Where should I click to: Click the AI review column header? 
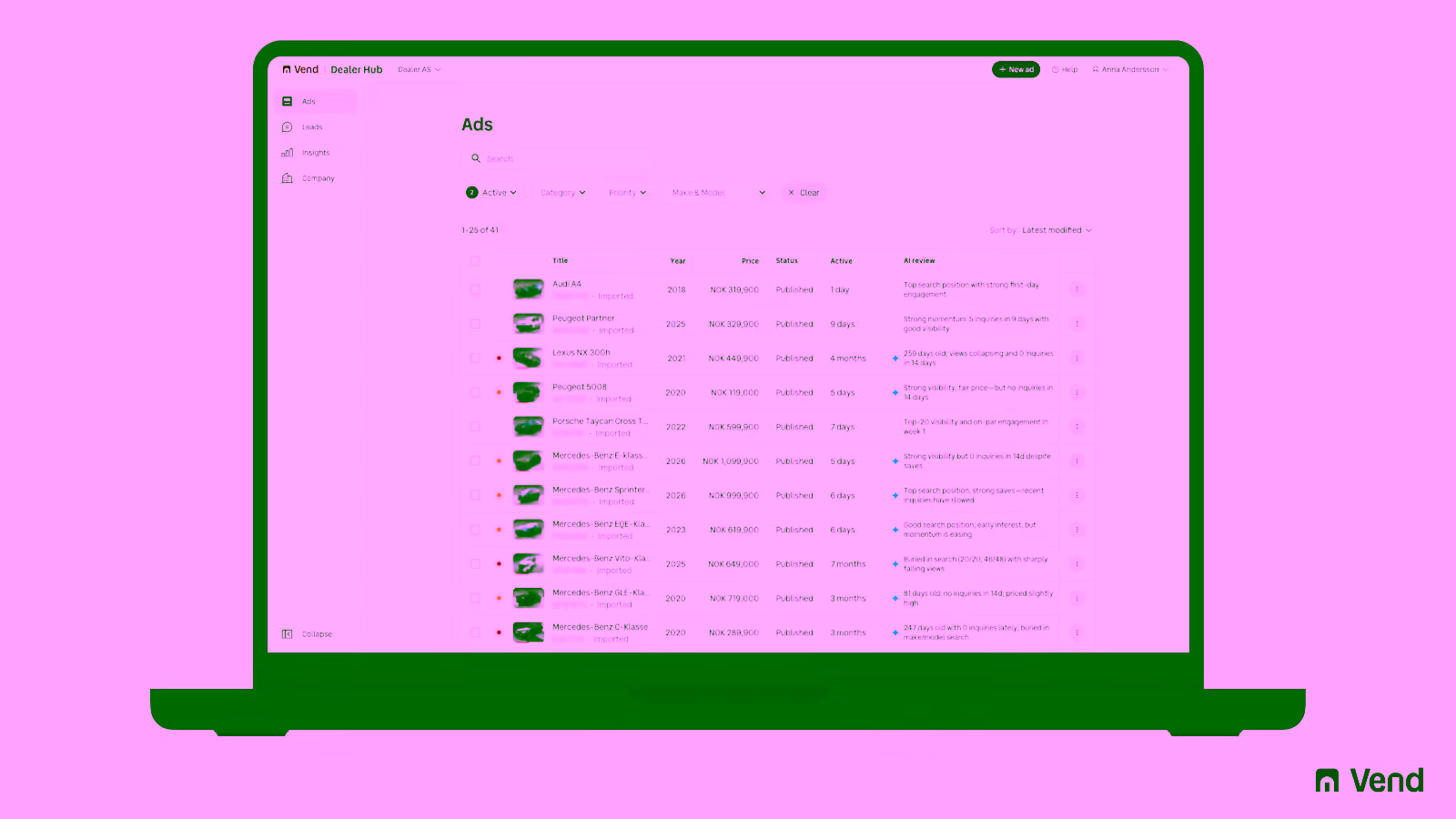pos(919,261)
